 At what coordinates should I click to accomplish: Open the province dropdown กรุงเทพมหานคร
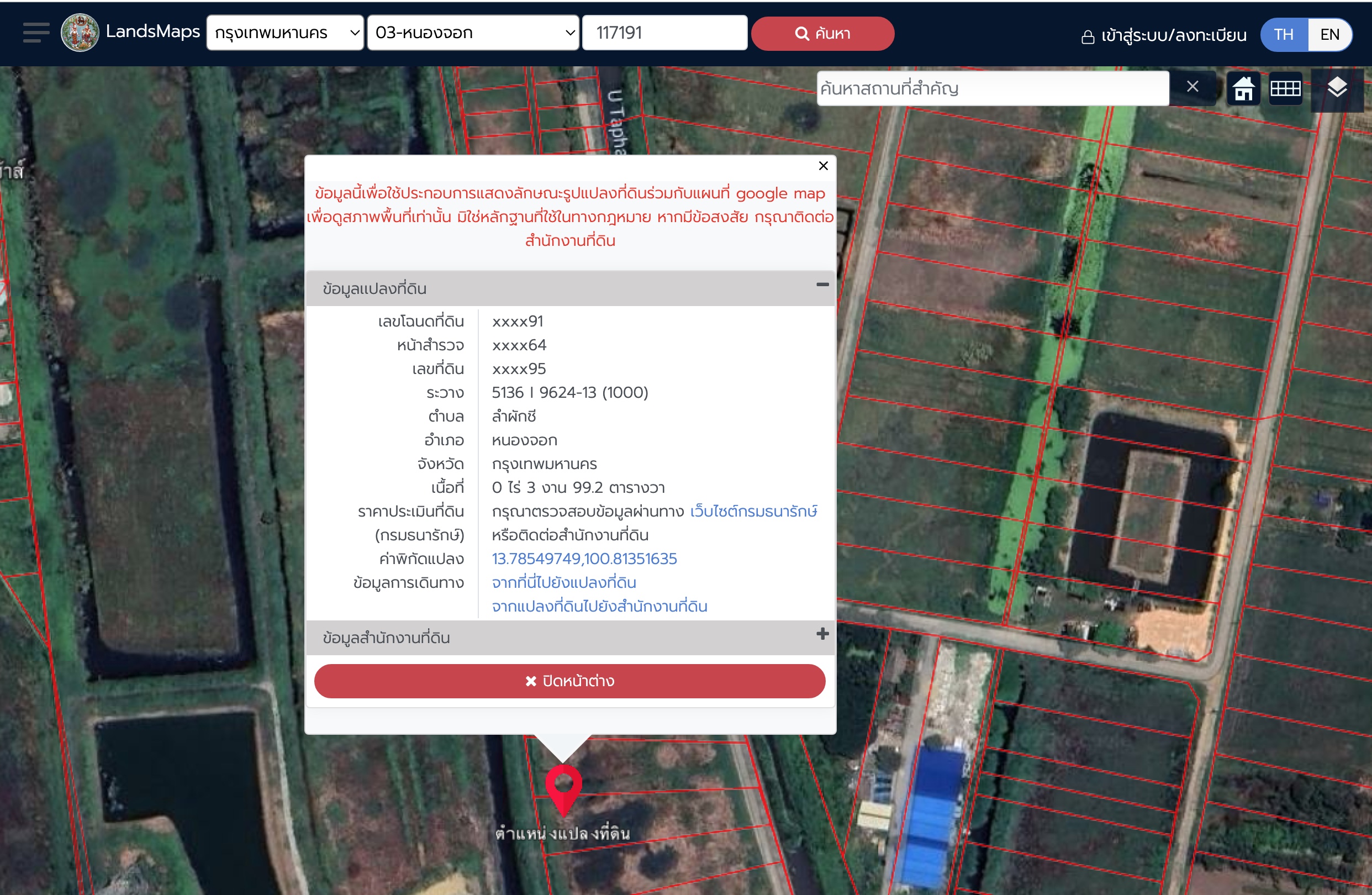click(x=286, y=33)
